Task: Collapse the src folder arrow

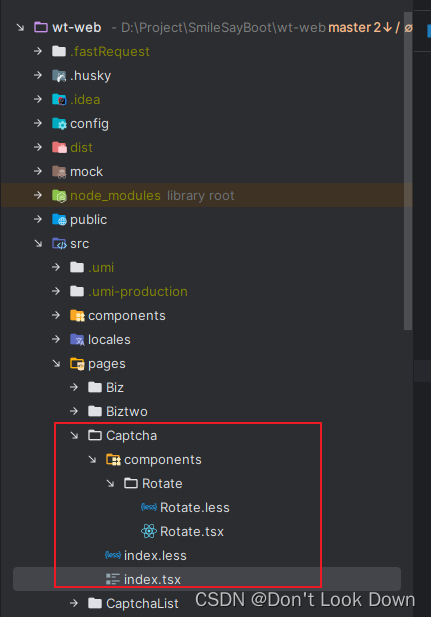Action: 38,244
